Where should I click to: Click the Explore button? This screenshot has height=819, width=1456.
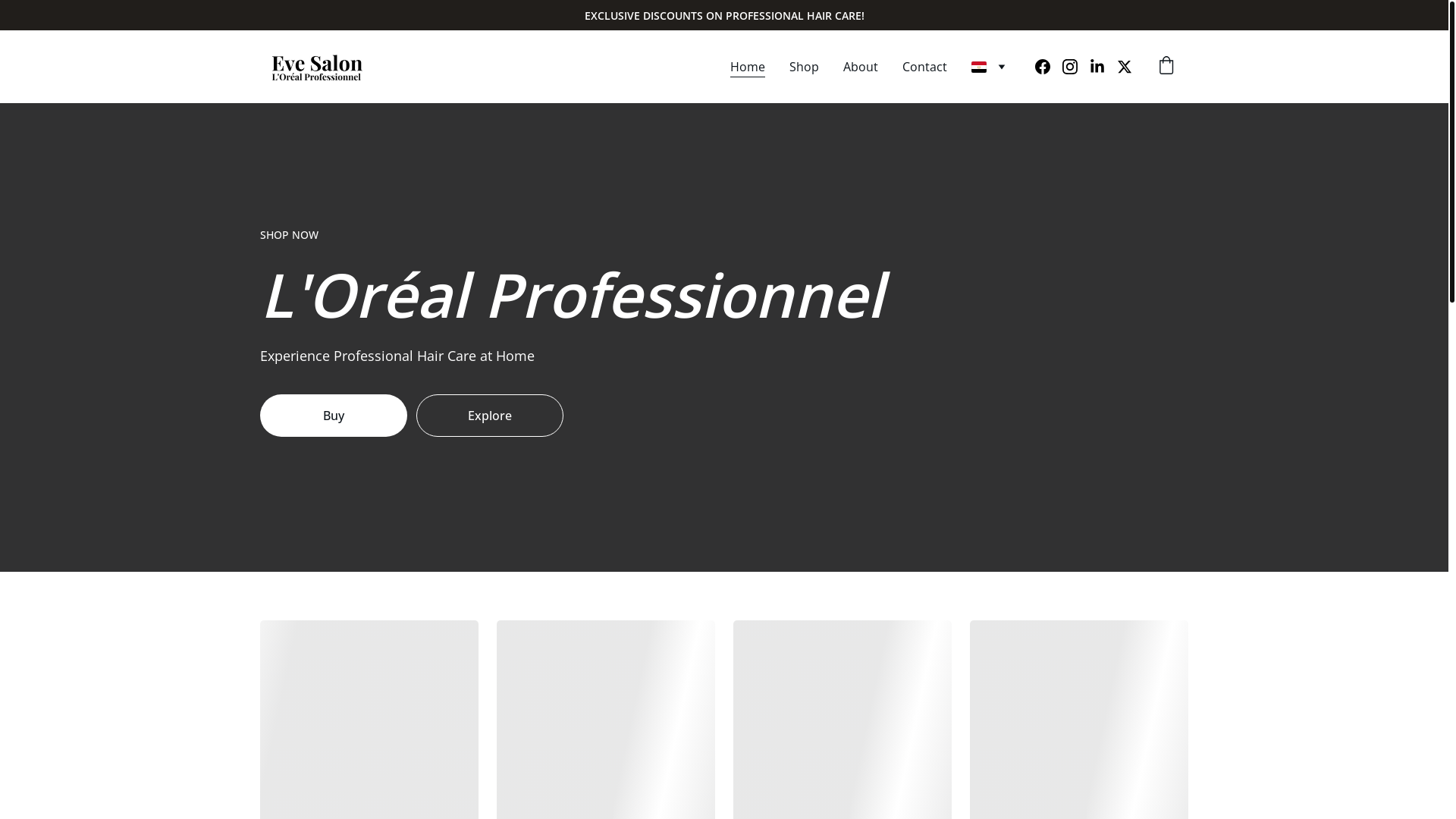pos(490,416)
